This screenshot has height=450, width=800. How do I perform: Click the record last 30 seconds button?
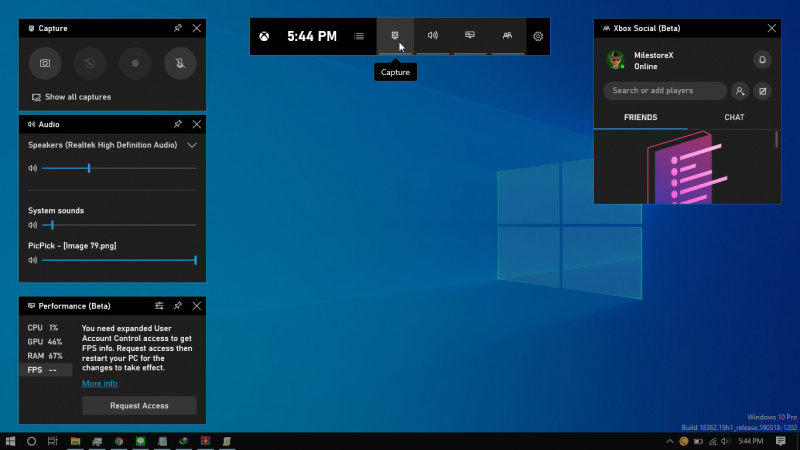(90, 63)
